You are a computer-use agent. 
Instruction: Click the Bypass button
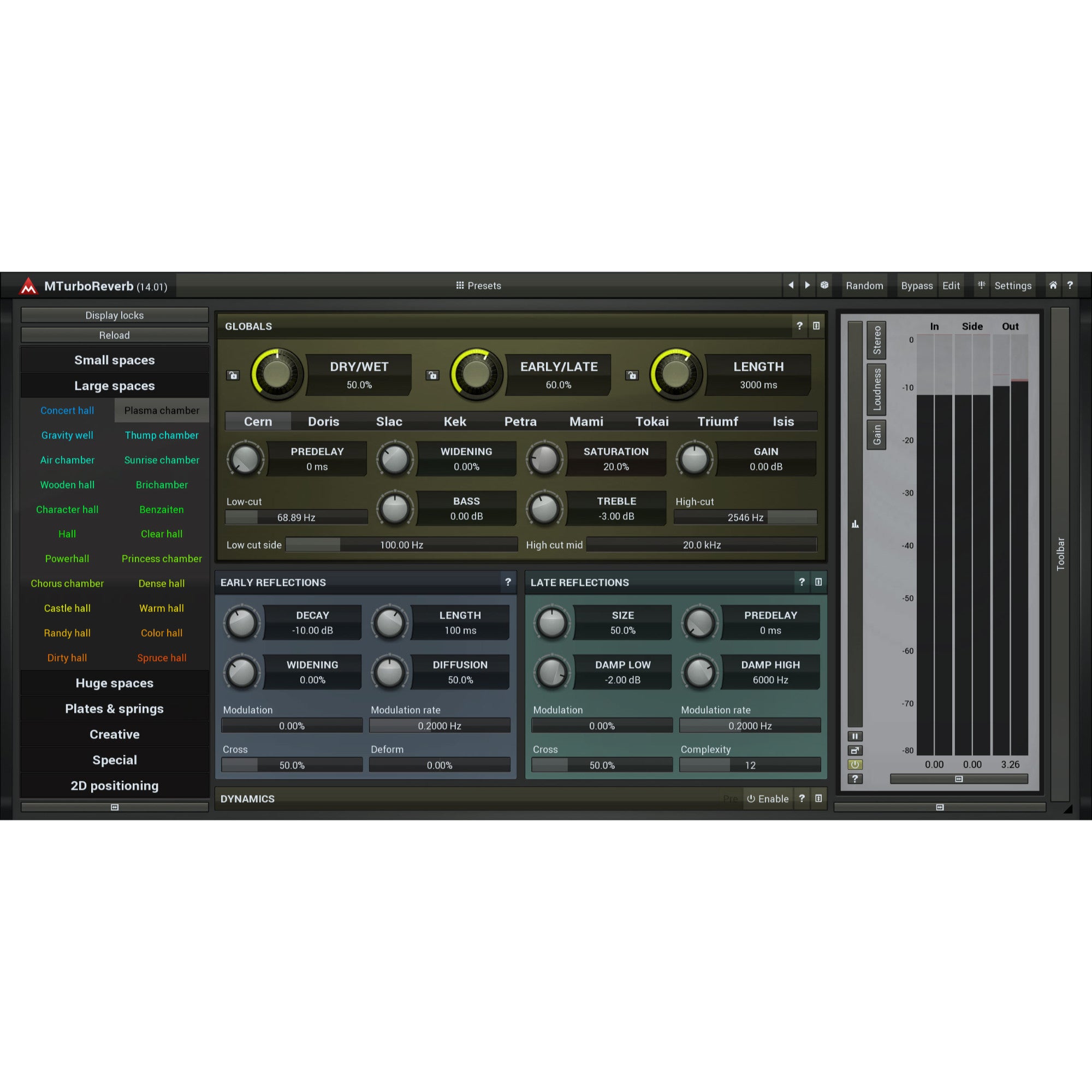tap(917, 286)
